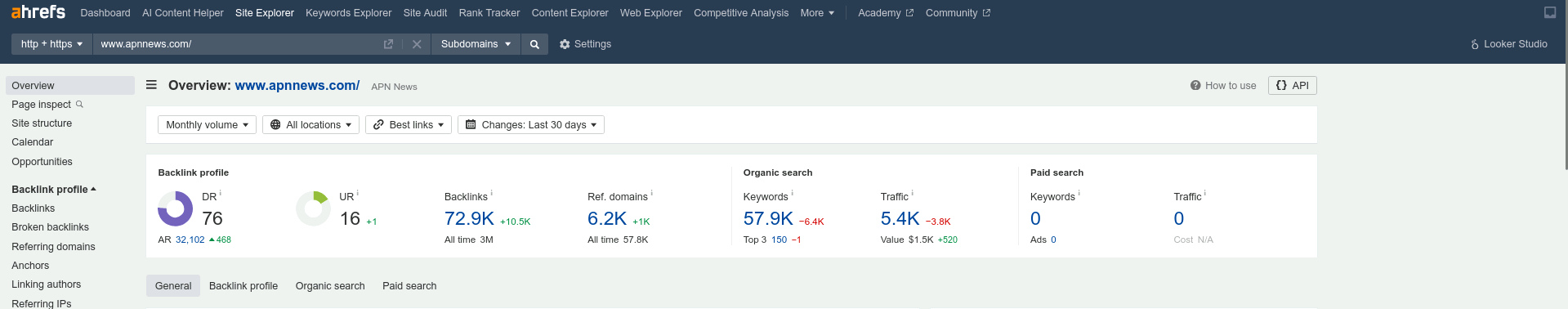Click the DR donut chart
1568x309 pixels.
[x=175, y=208]
